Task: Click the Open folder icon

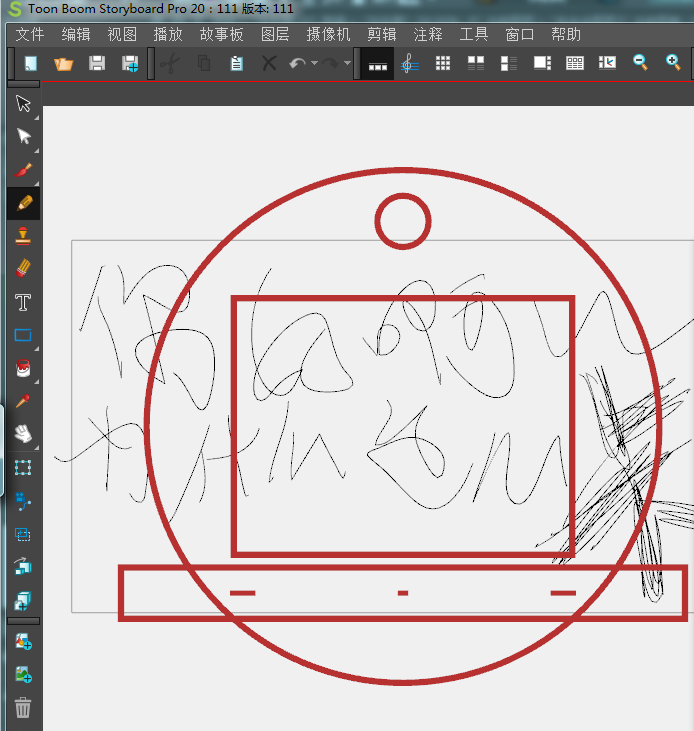Action: [63, 63]
